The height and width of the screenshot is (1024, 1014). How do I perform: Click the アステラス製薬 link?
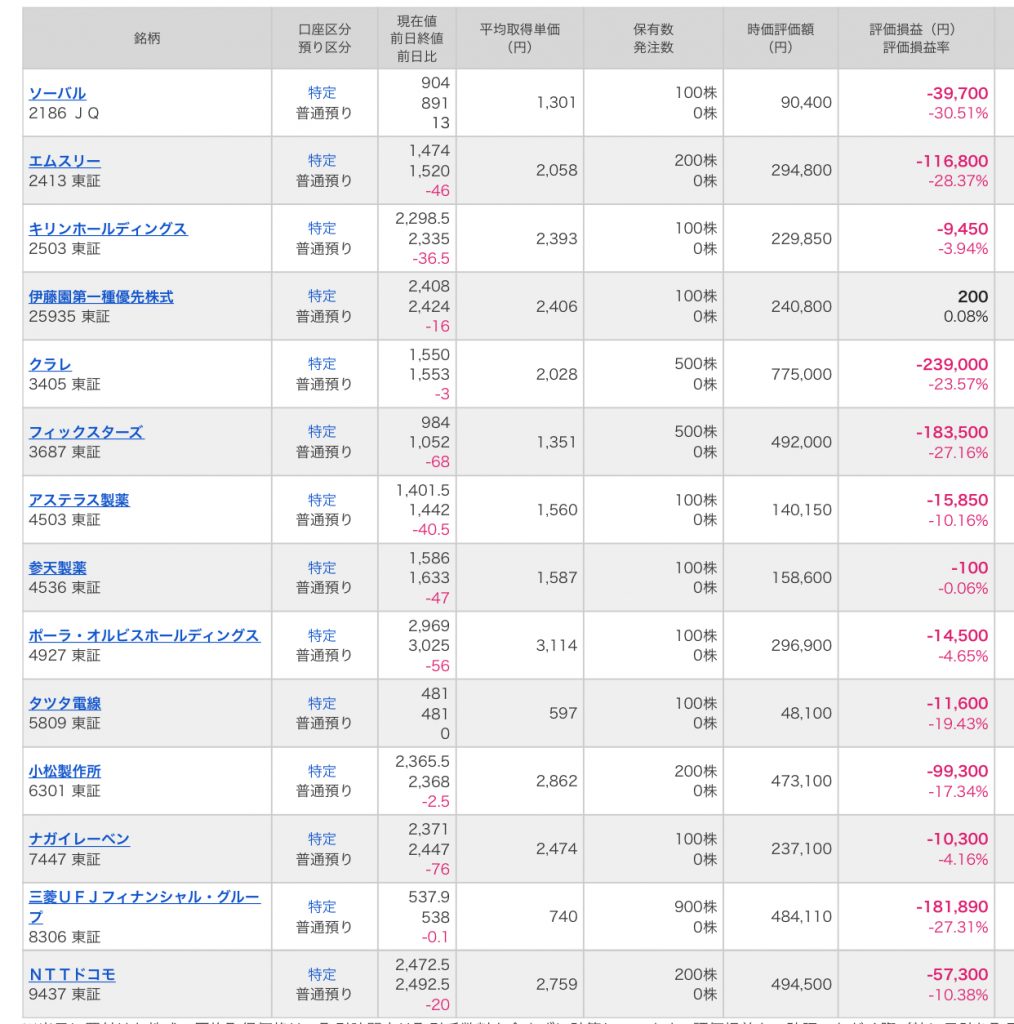coord(78,500)
